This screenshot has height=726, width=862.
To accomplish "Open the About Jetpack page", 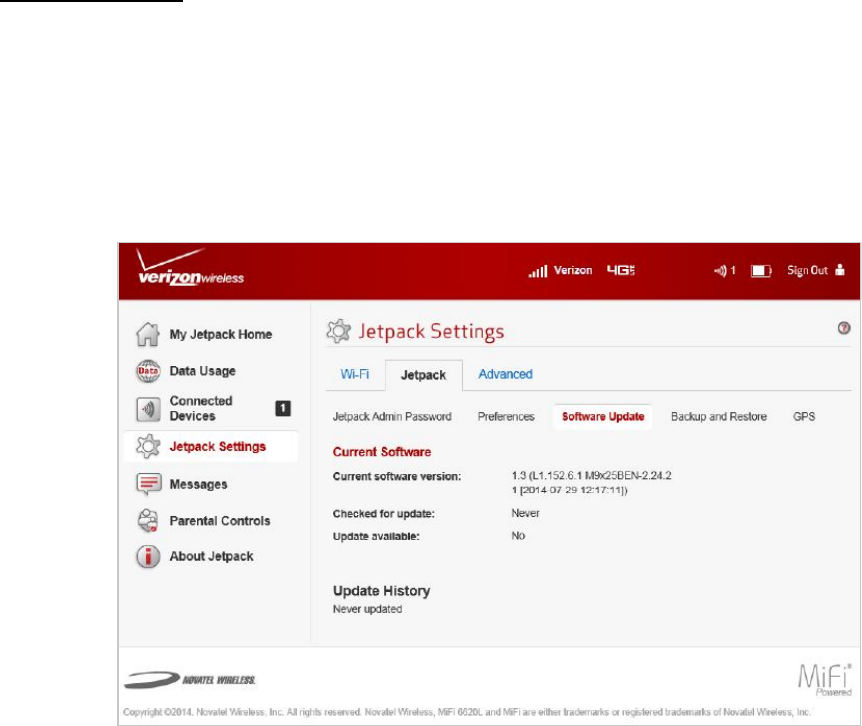I will [211, 556].
